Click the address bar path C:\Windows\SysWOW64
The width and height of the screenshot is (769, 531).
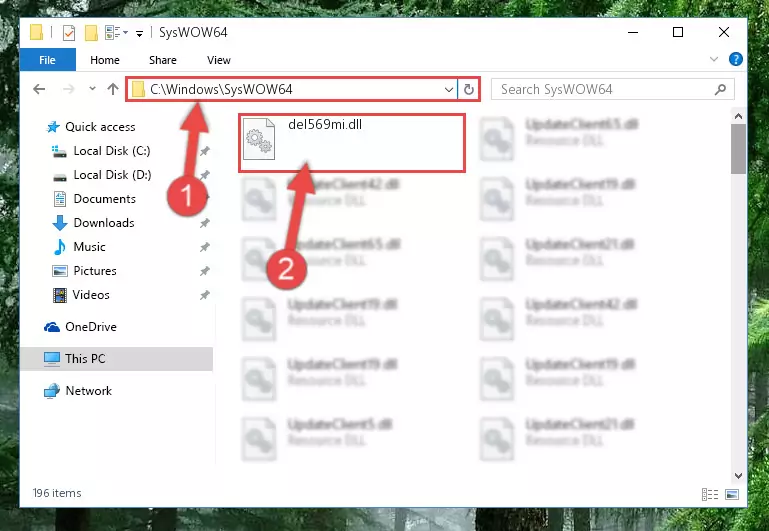221,89
